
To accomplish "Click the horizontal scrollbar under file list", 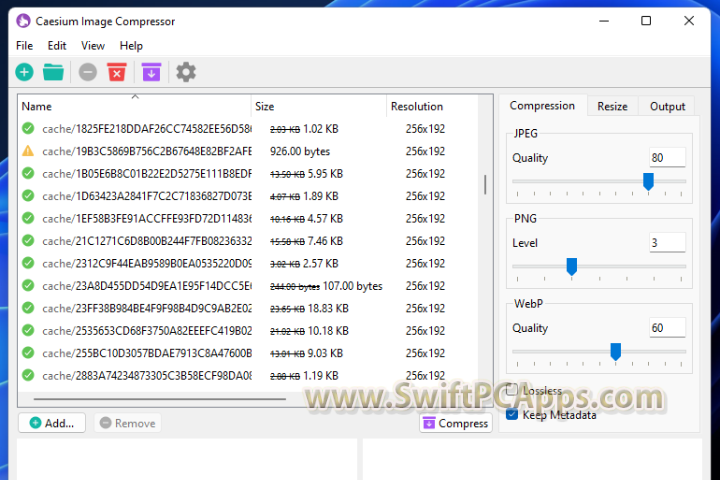I will point(160,399).
